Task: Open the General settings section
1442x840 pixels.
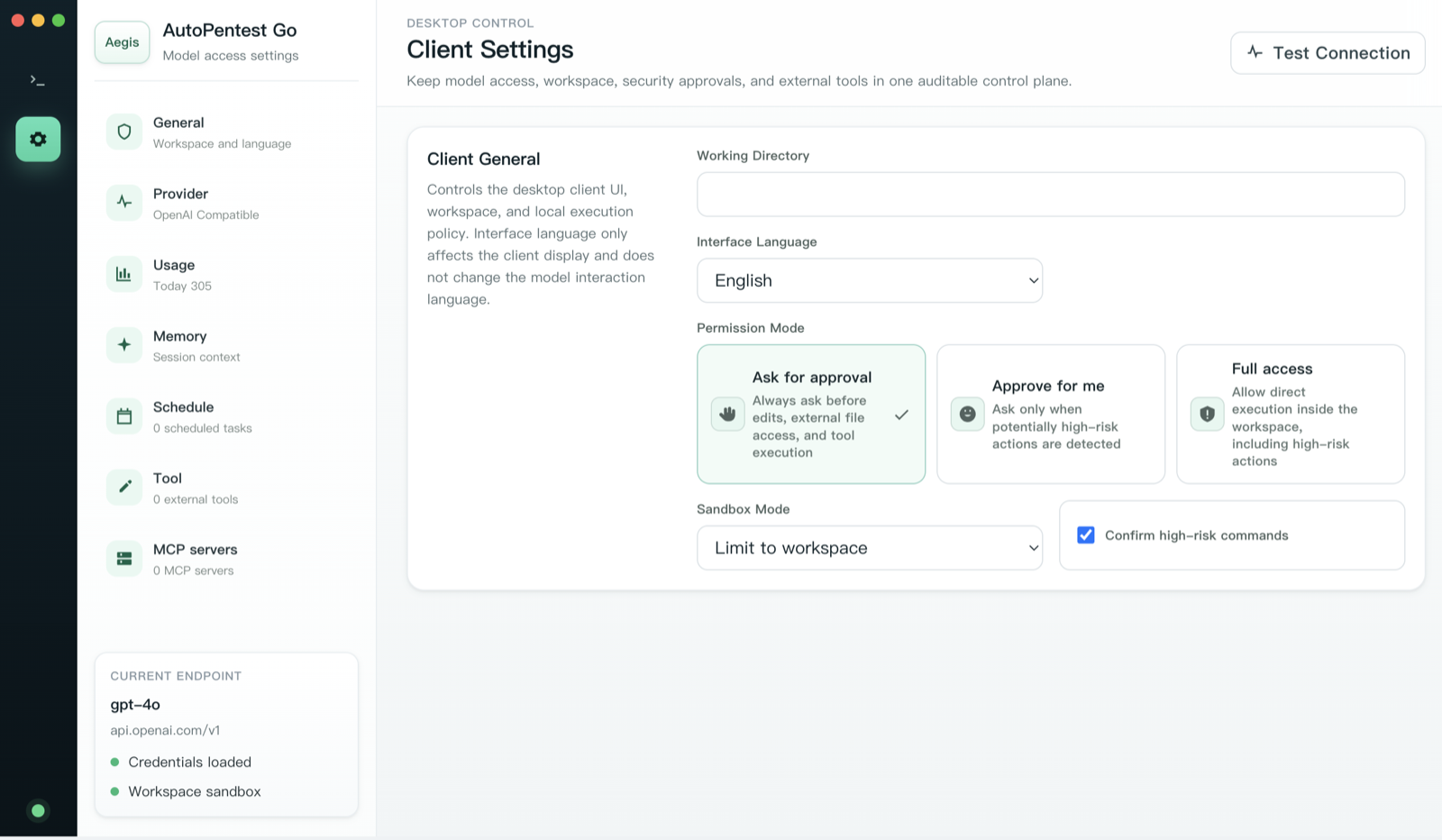Action: point(226,132)
